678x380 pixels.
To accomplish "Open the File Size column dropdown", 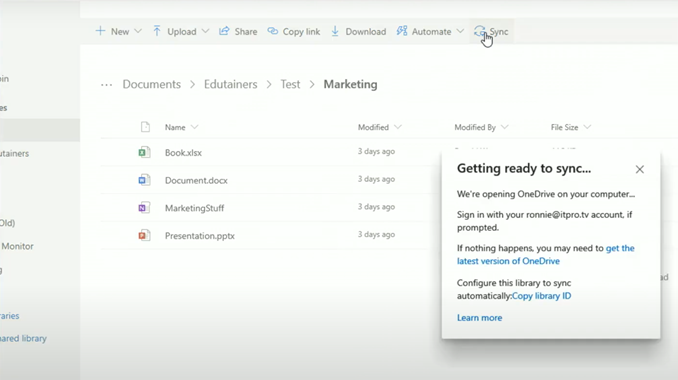I will coord(587,127).
